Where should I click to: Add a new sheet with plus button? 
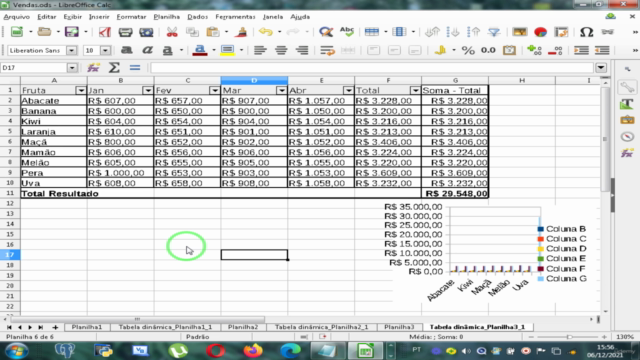(x=56, y=327)
